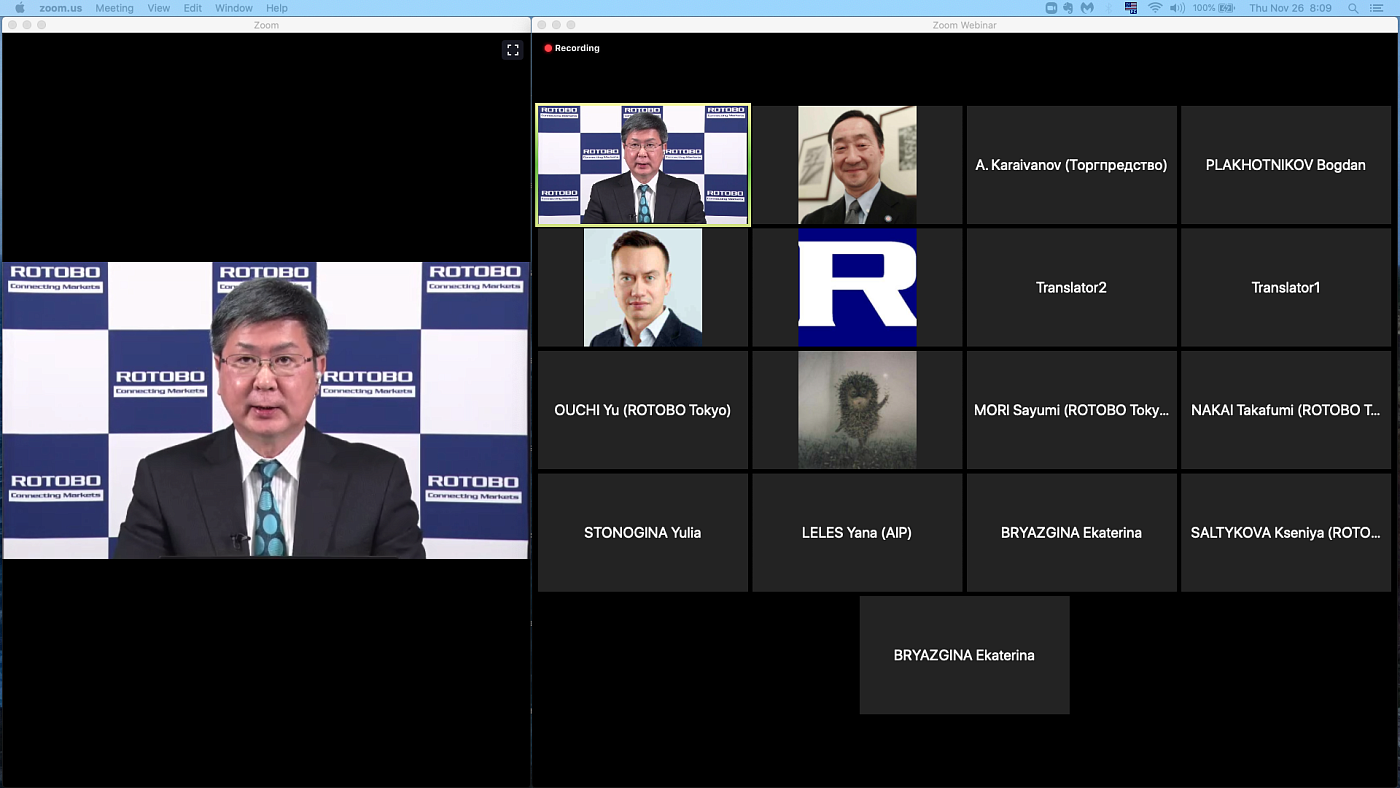This screenshot has height=788, width=1400.
Task: Click the battery 100% indicator
Action: coord(1215,8)
